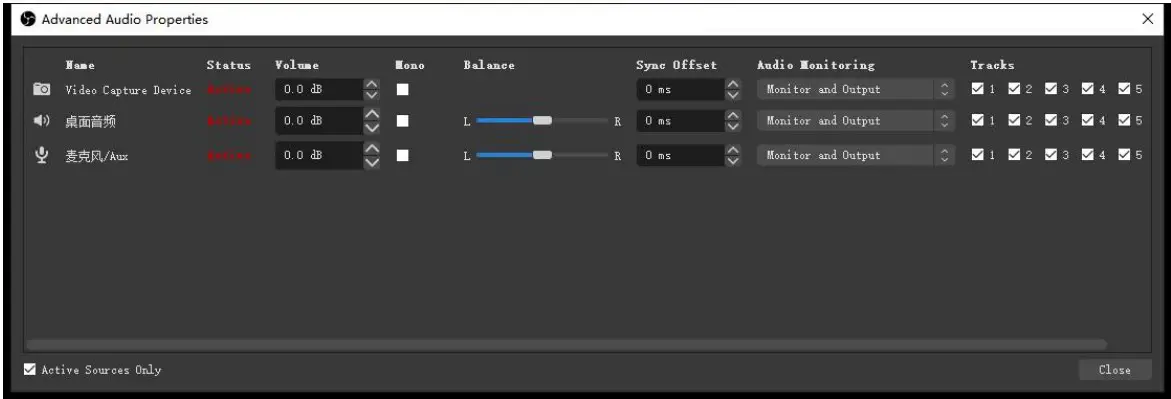1171x399 pixels.
Task: Uncheck track 2 for 桌面音频
Action: [1014, 120]
